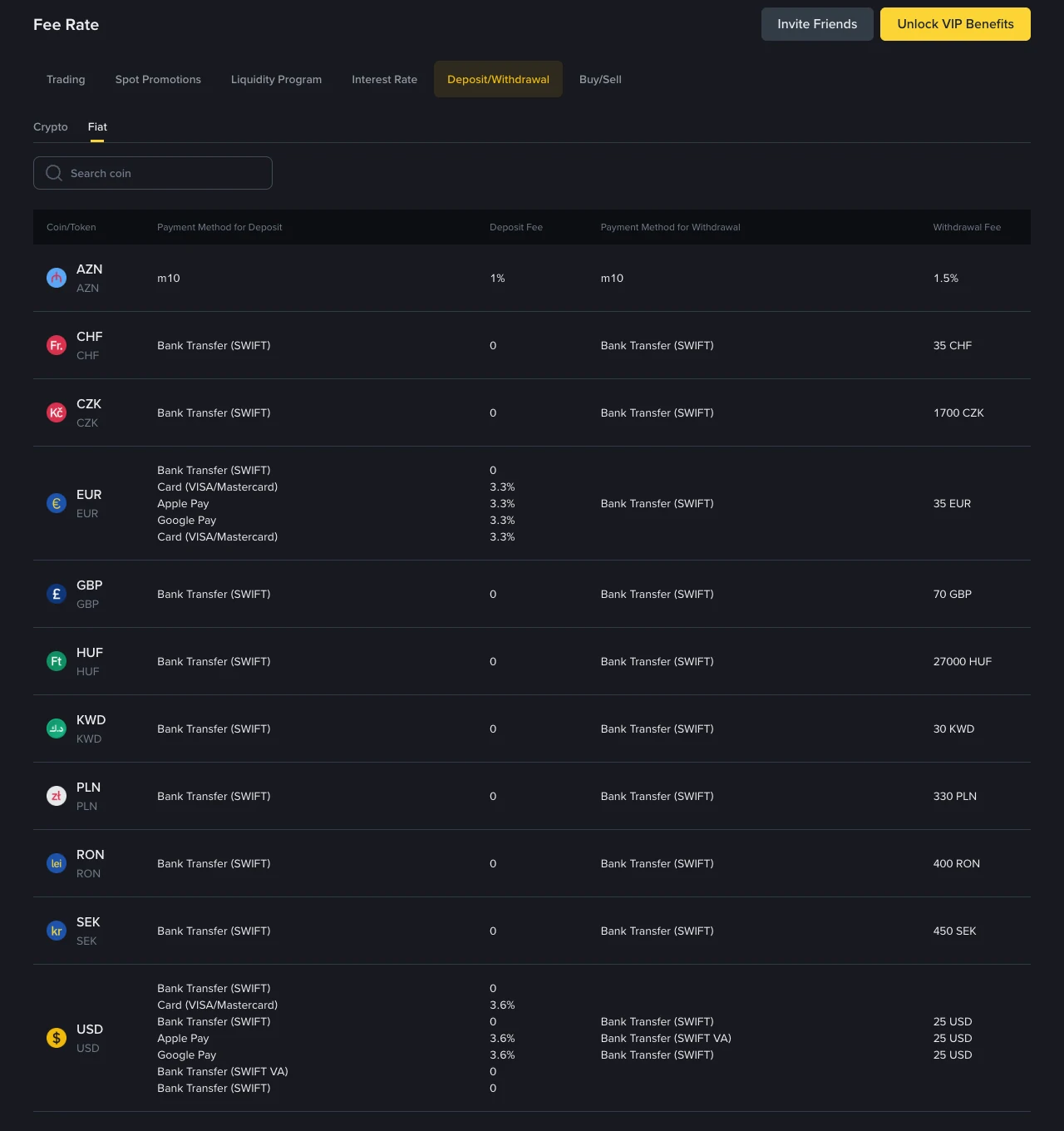Click the Invite Friends button
Image resolution: width=1064 pixels, height=1131 pixels.
[x=817, y=24]
